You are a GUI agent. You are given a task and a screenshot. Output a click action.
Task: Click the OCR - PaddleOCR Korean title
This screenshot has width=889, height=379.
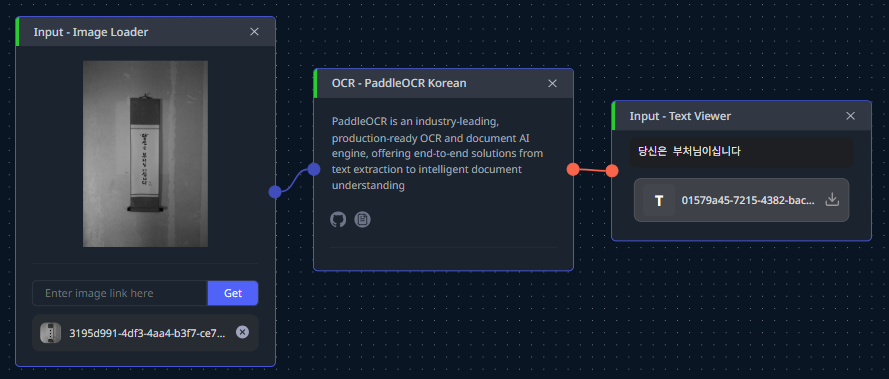[x=399, y=83]
